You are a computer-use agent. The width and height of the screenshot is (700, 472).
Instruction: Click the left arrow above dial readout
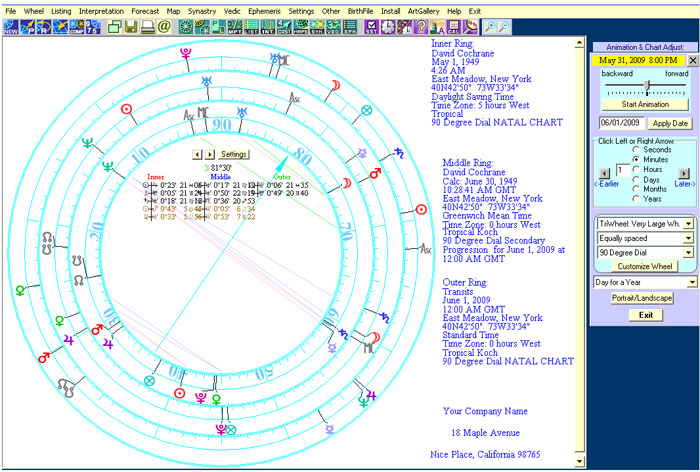click(x=197, y=154)
